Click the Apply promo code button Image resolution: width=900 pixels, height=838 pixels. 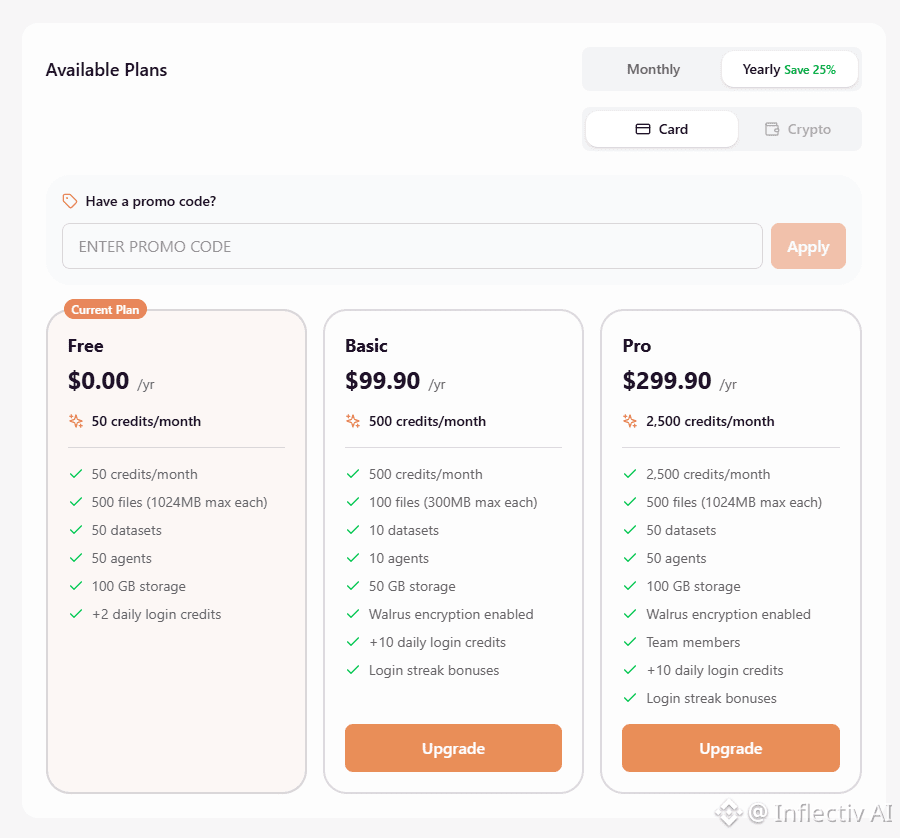tap(808, 246)
